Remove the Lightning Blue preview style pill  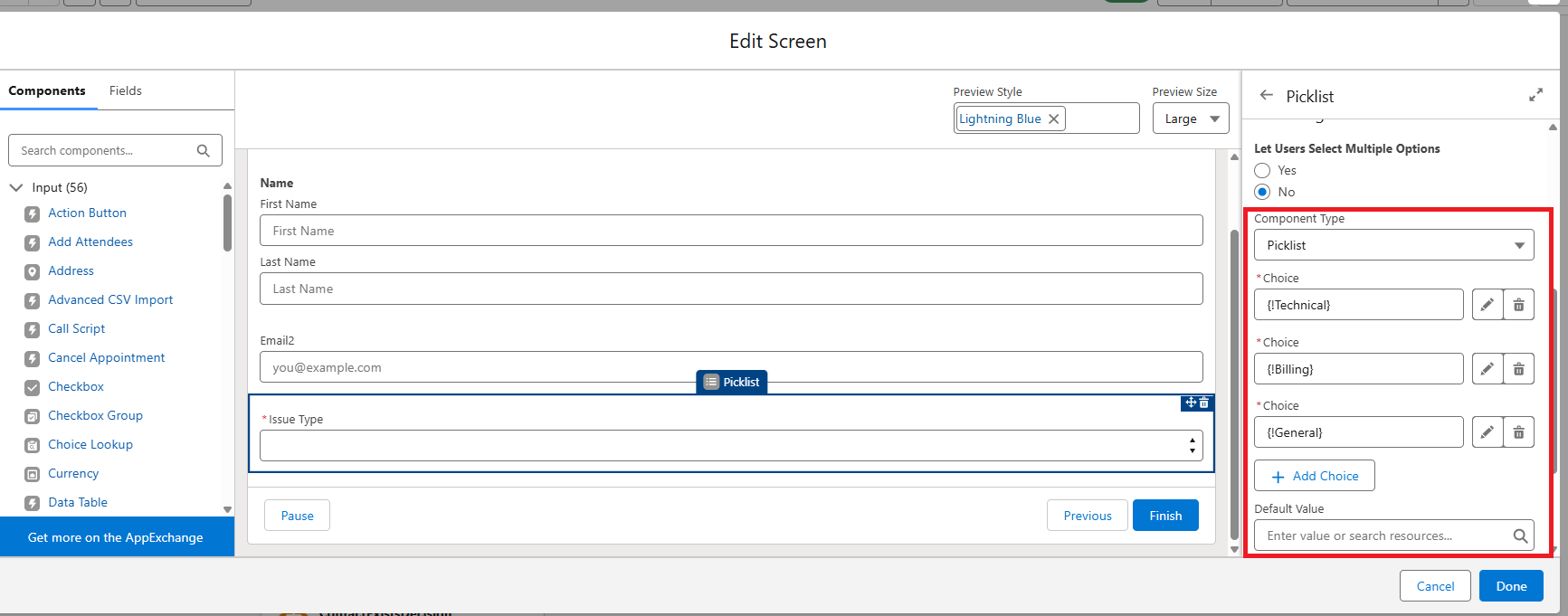[1054, 118]
